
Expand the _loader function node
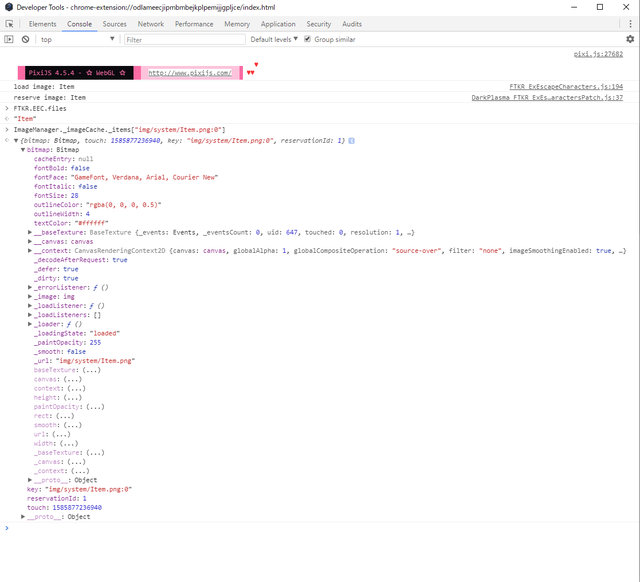click(30, 324)
